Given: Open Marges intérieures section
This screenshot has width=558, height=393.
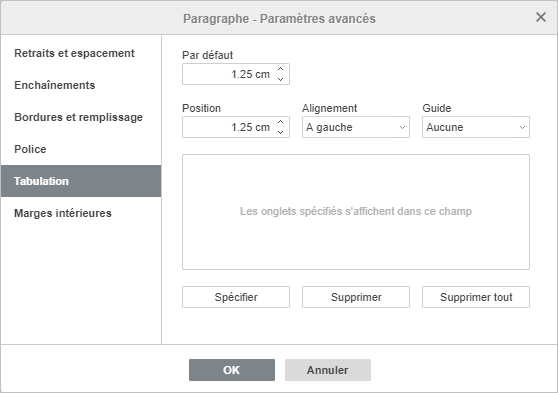Looking at the screenshot, I should coord(81,213).
